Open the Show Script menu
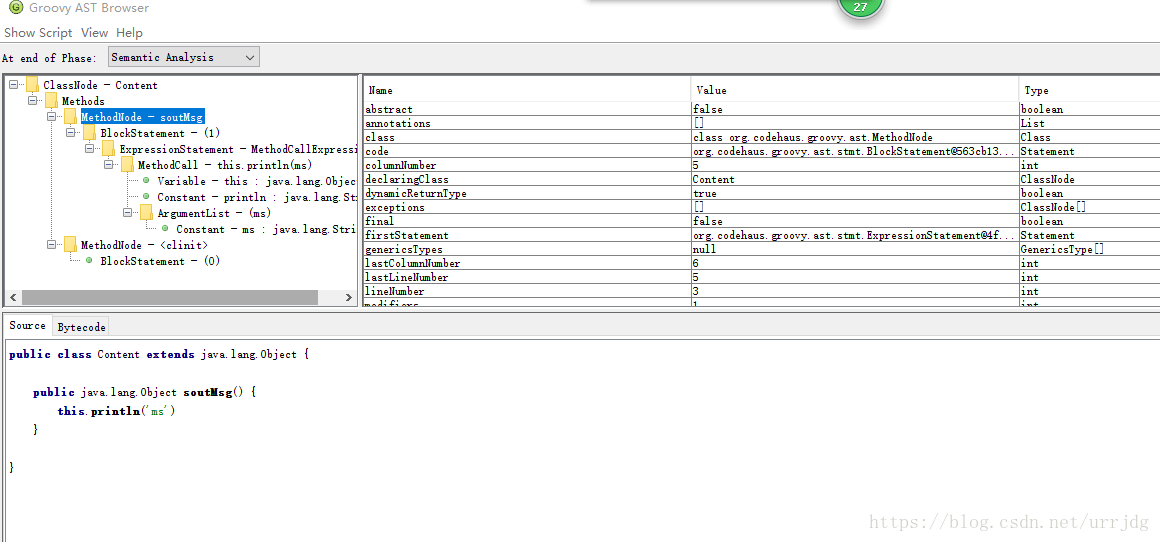Image resolution: width=1160 pixels, height=542 pixels. pos(38,33)
